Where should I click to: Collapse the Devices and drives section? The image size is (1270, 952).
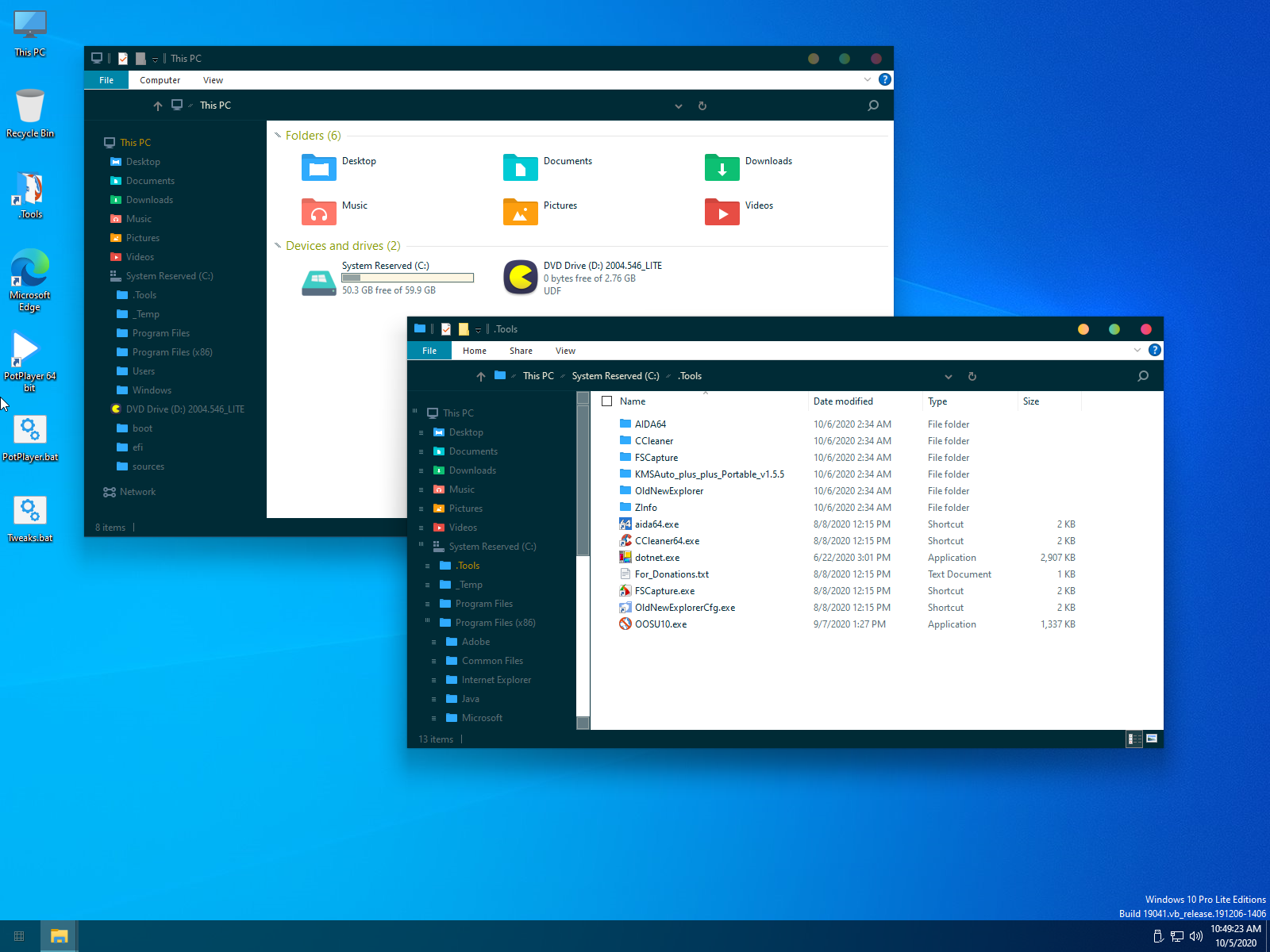pyautogui.click(x=277, y=246)
